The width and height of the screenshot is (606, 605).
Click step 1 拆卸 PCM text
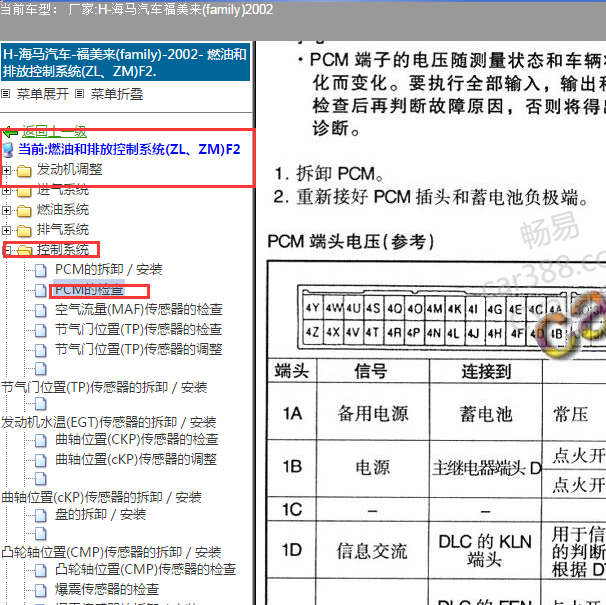click(x=329, y=174)
